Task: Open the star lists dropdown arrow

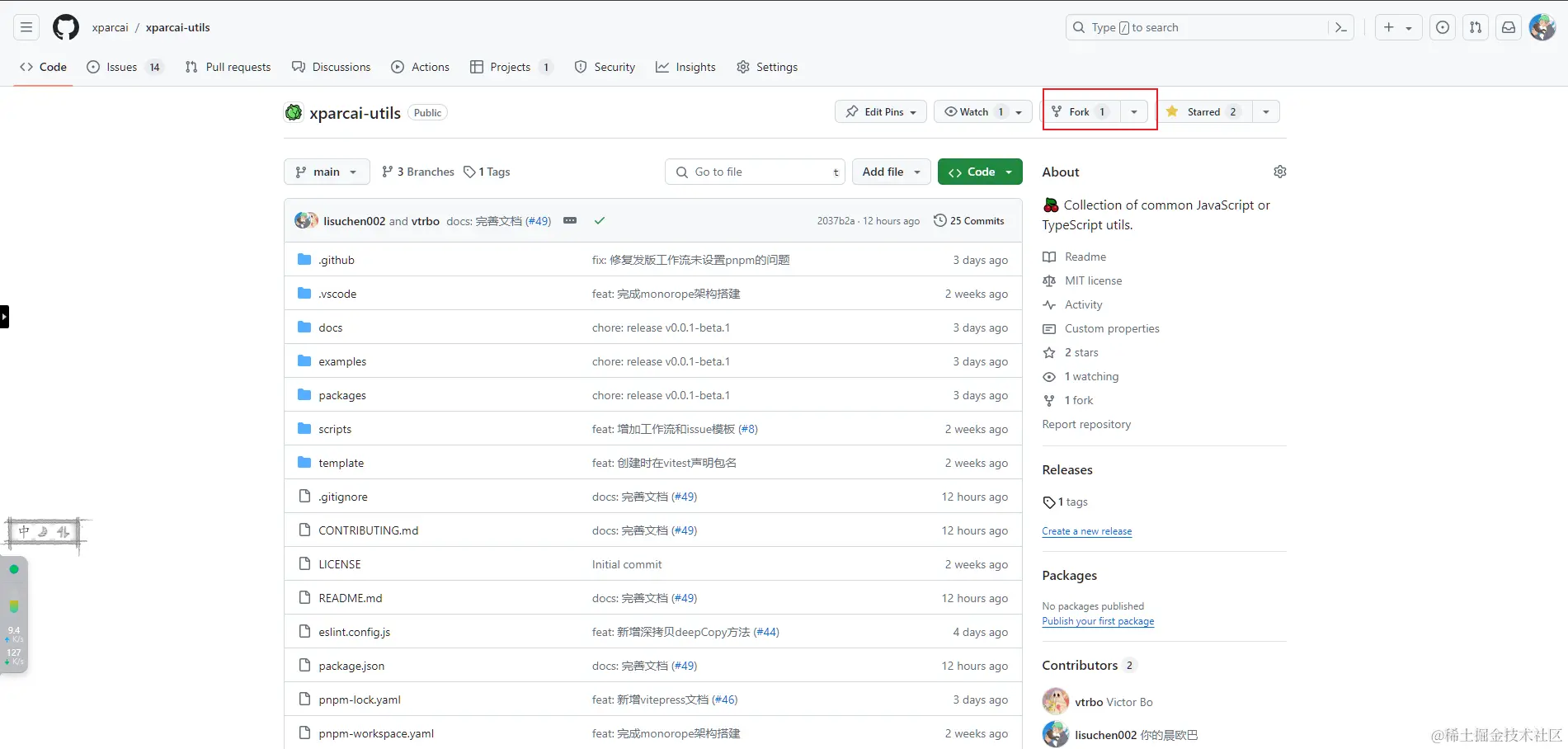Action: click(1266, 111)
